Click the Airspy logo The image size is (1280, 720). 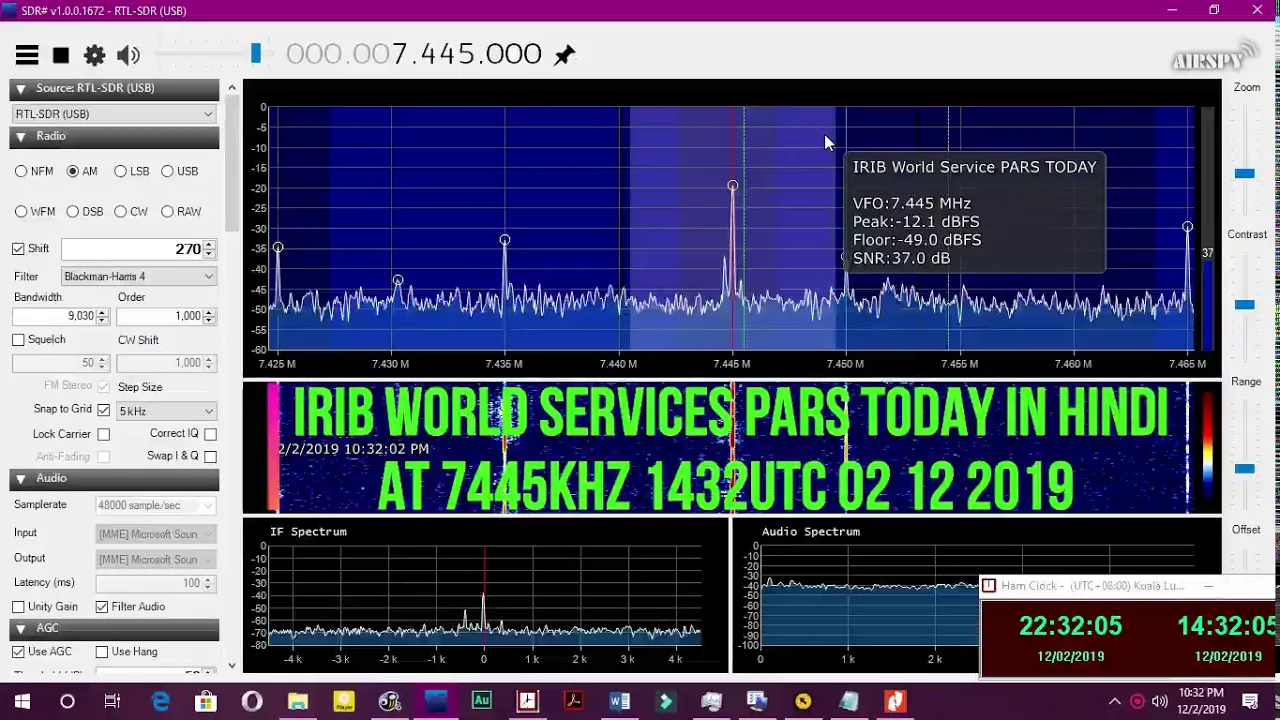click(x=1213, y=57)
